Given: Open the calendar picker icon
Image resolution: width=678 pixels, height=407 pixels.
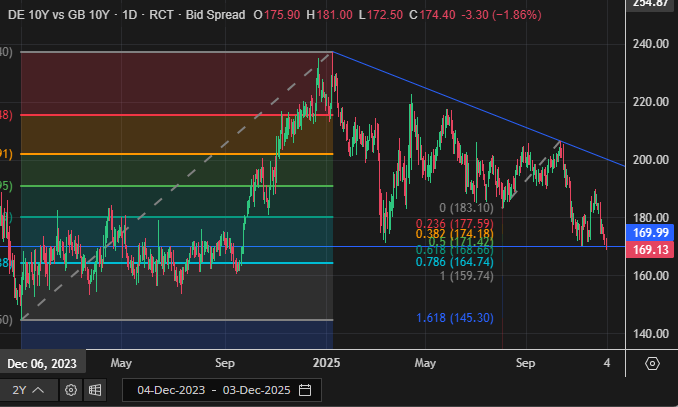Looking at the screenshot, I should tap(304, 390).
